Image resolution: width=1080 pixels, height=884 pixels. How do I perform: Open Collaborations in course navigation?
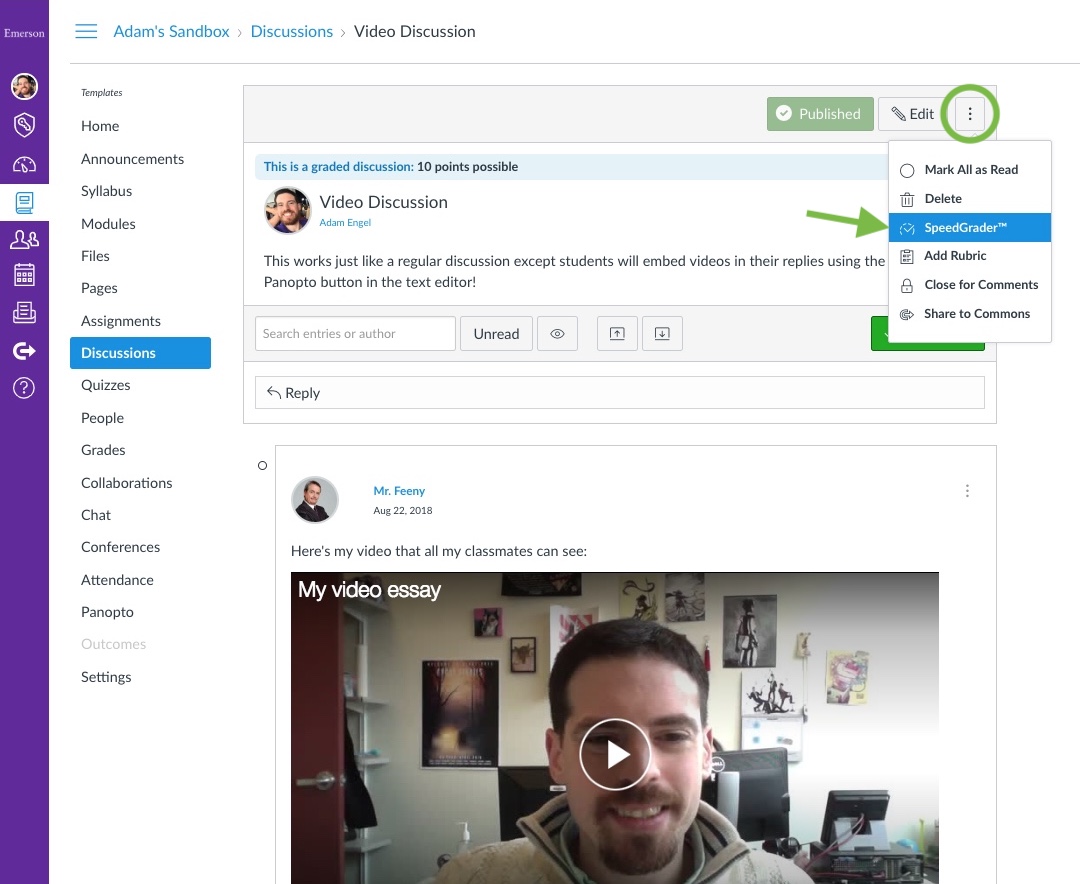127,483
